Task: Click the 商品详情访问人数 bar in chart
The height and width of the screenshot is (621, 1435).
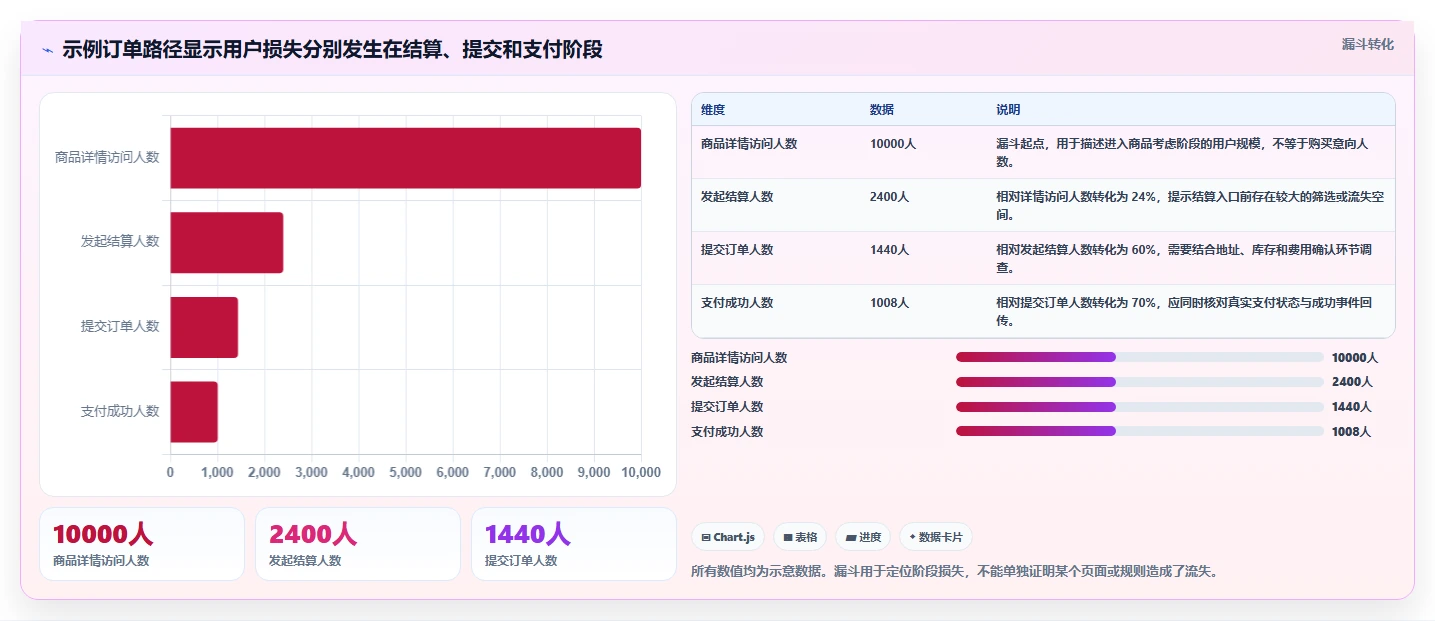Action: (x=405, y=158)
